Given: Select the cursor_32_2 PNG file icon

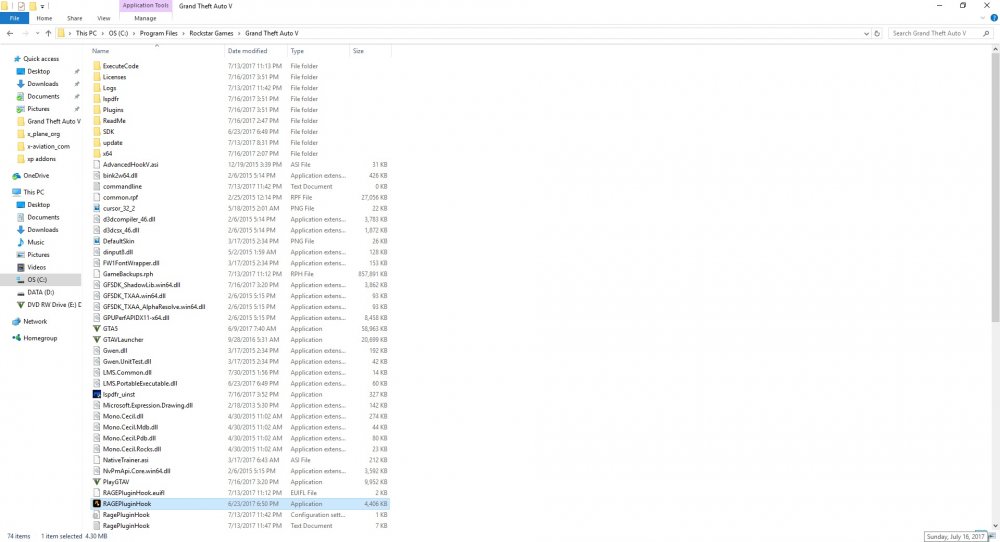Looking at the screenshot, I should coord(97,208).
